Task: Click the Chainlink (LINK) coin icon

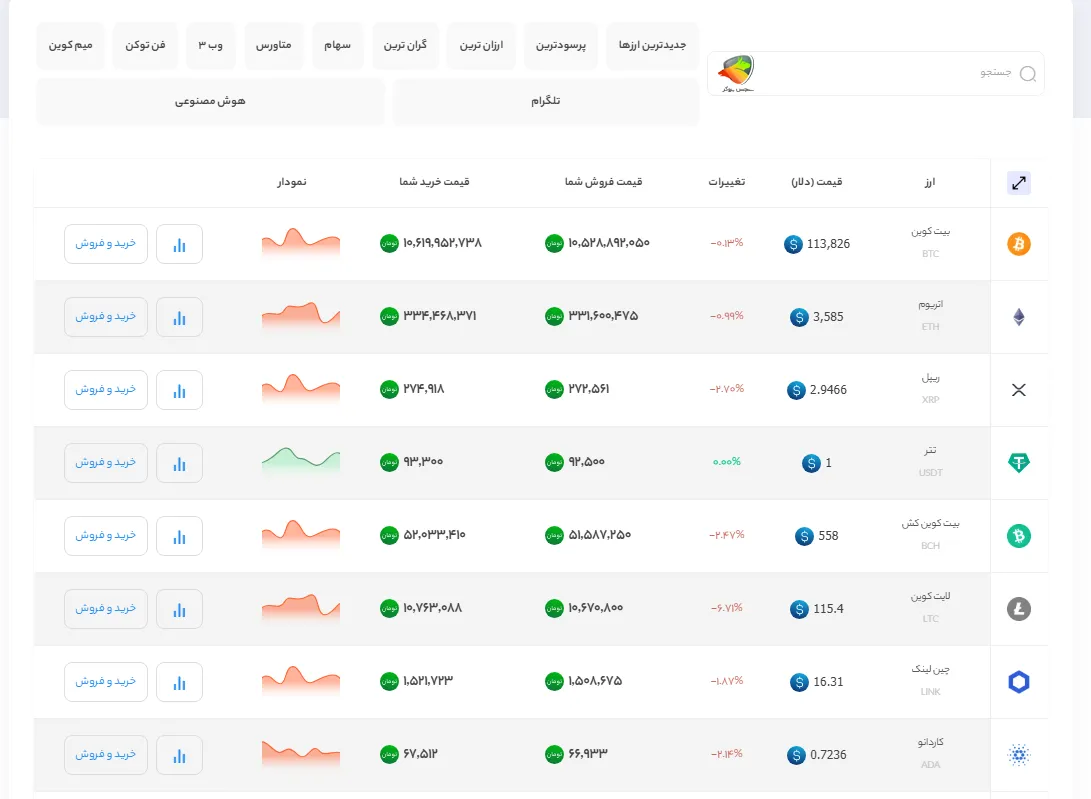Action: pos(1018,682)
